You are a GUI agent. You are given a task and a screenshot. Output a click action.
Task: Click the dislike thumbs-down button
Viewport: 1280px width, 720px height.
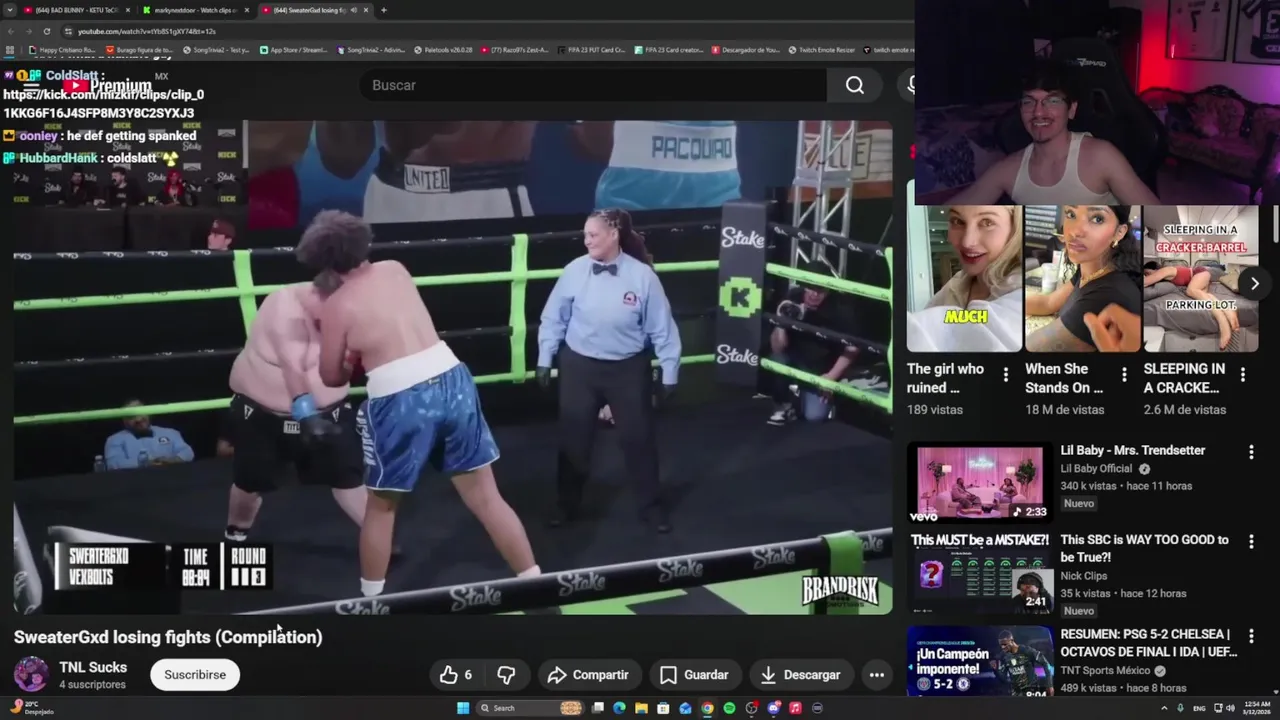tap(506, 675)
